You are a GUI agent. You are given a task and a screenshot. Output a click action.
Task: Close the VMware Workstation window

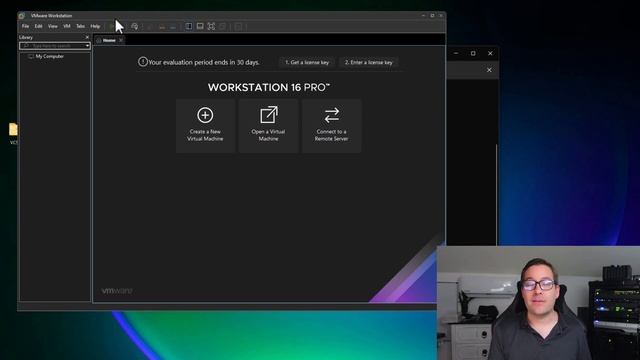click(441, 16)
